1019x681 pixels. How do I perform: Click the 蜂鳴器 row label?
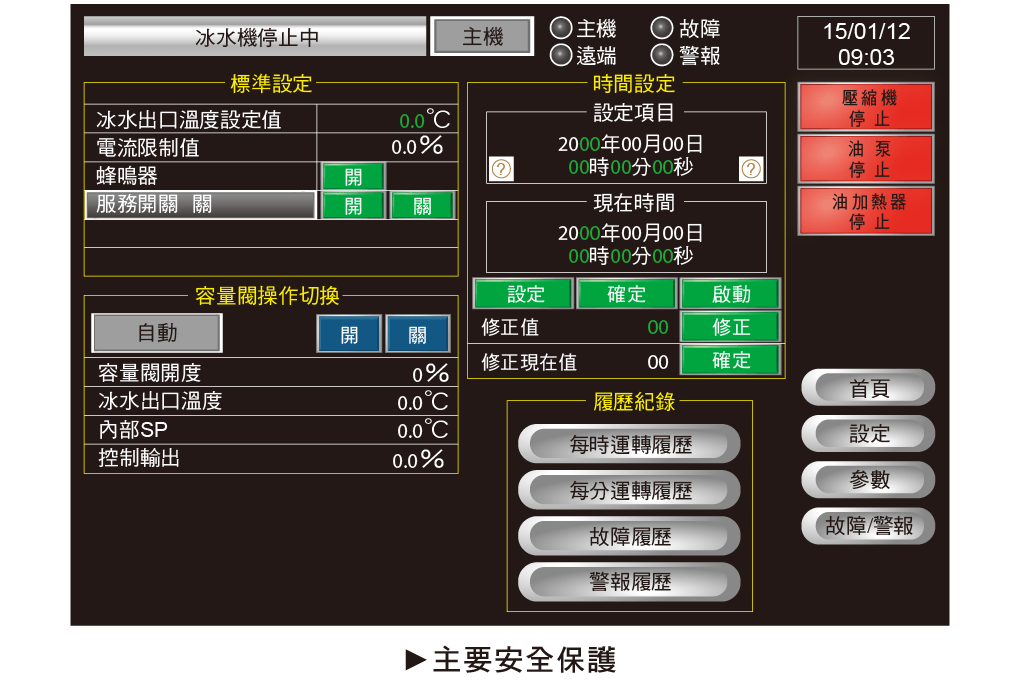pyautogui.click(x=127, y=176)
